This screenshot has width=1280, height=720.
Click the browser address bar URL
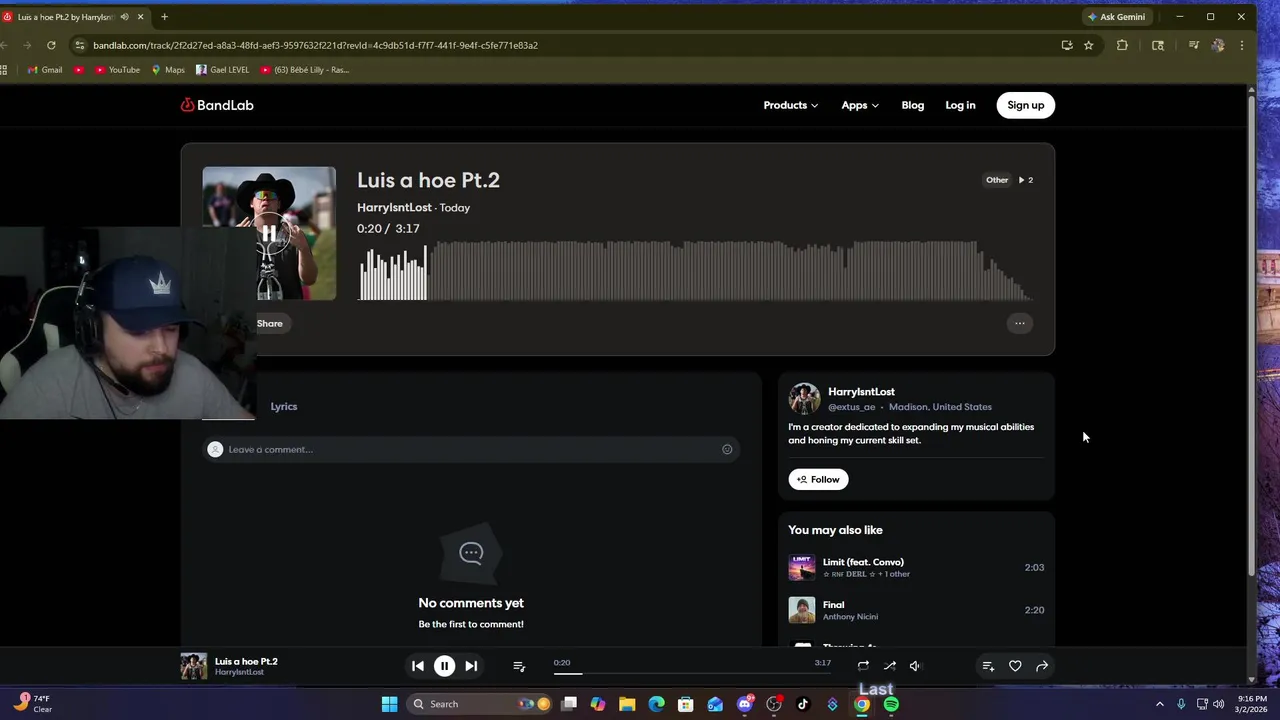(315, 45)
